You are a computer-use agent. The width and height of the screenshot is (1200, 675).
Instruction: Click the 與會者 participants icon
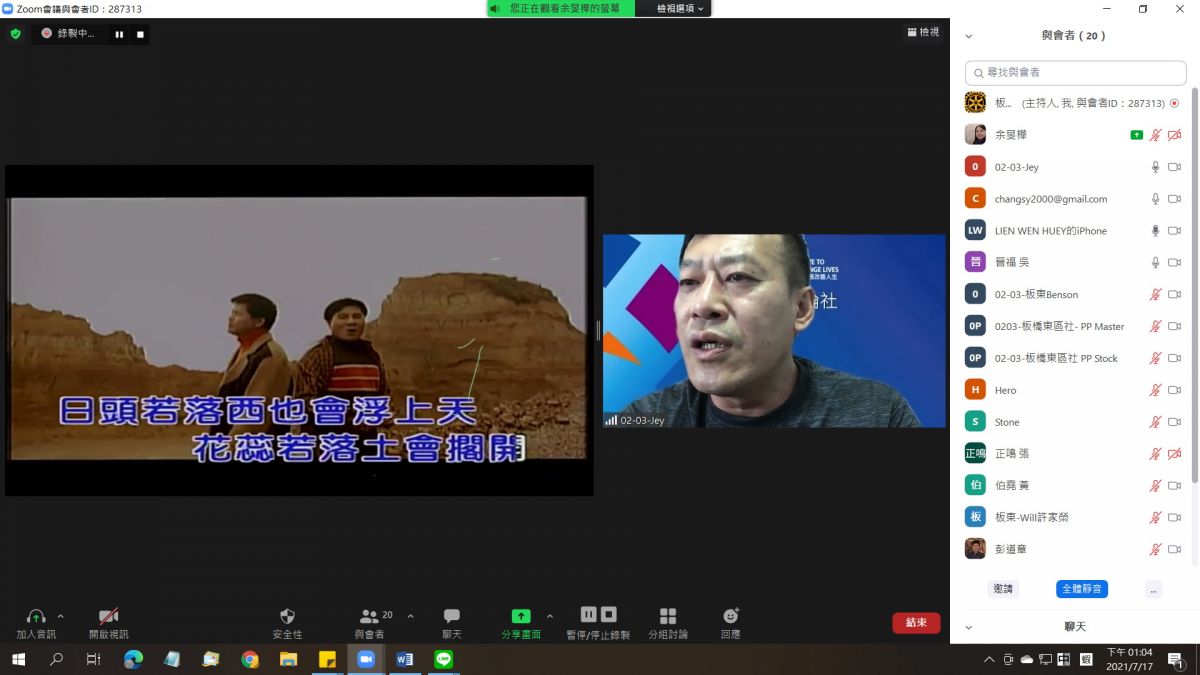tap(370, 616)
